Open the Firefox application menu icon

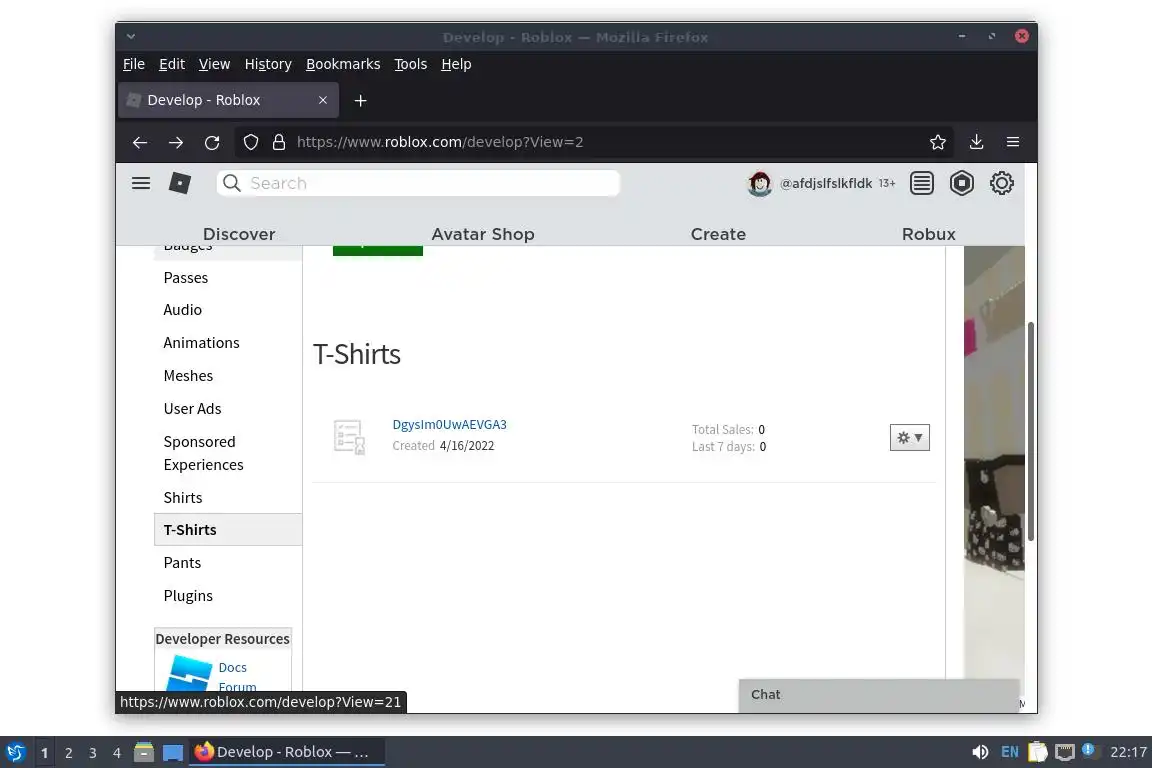click(1012, 142)
